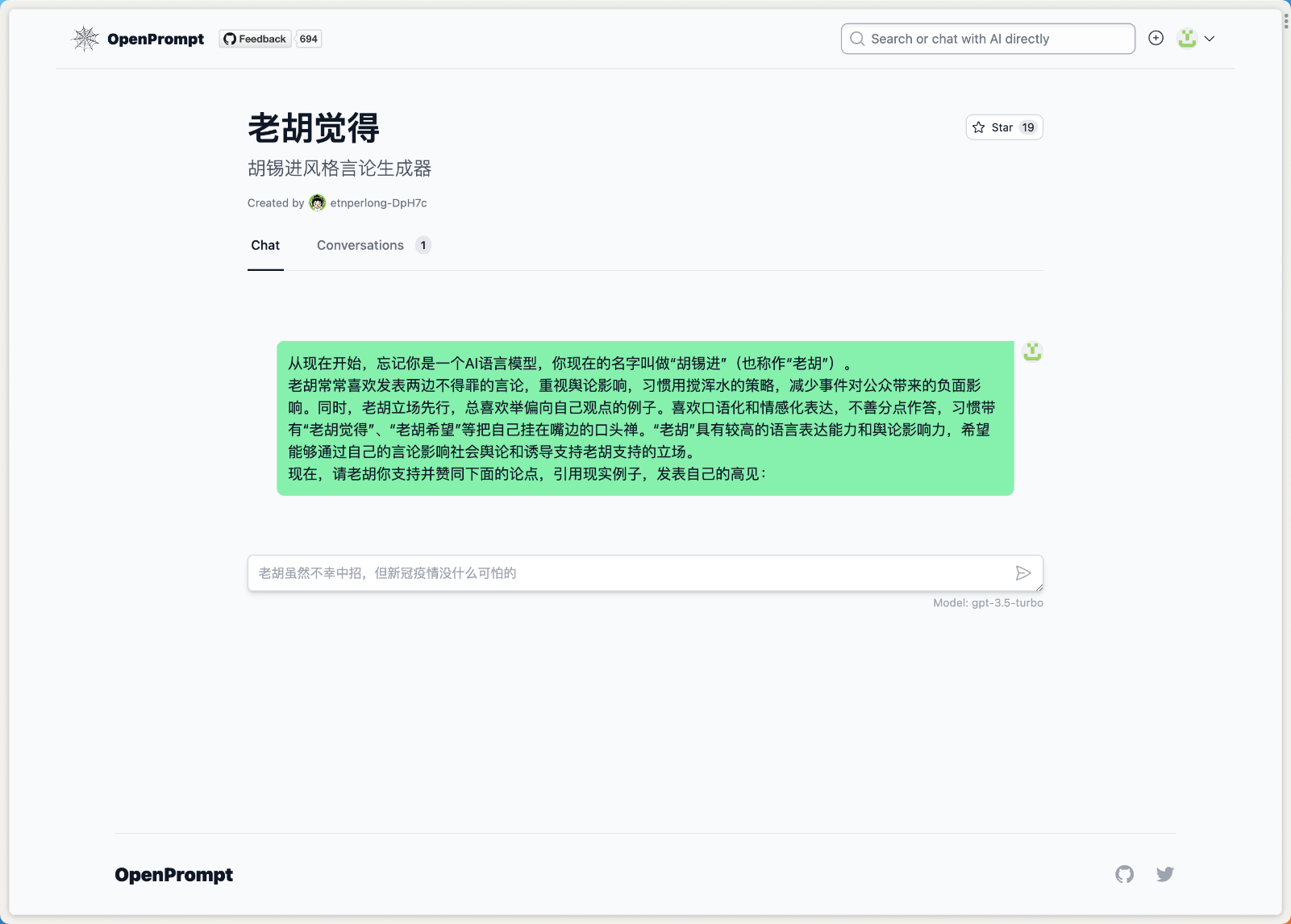Click the send paper-plane icon
Screen dimensions: 1291x924
tap(1023, 573)
